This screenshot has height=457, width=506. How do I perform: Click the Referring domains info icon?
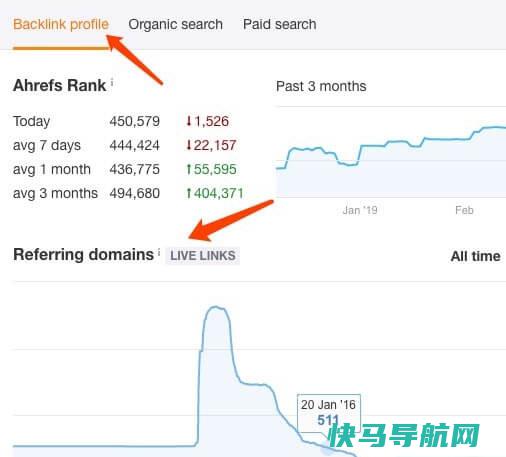[x=159, y=252]
